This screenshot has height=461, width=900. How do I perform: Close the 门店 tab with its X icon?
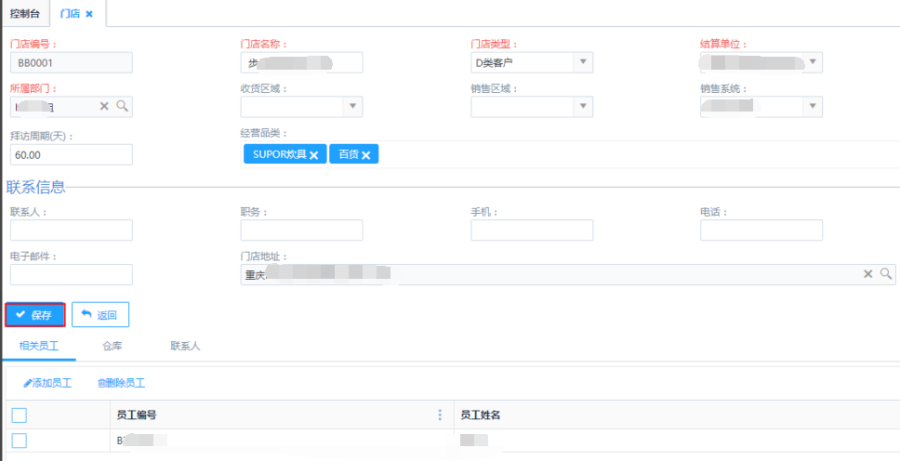point(89,13)
